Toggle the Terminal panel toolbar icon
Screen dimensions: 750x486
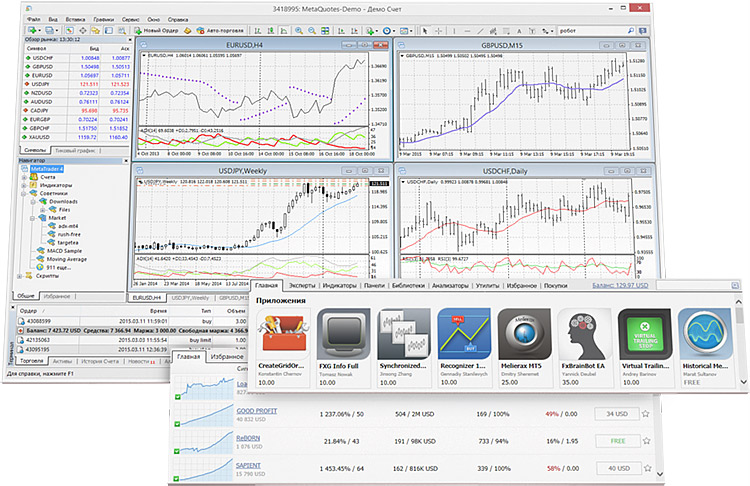click(x=109, y=30)
